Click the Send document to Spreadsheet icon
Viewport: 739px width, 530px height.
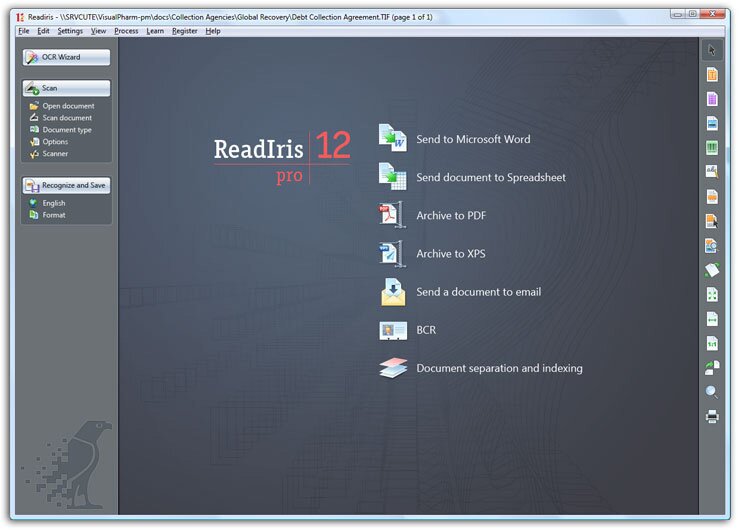point(393,177)
